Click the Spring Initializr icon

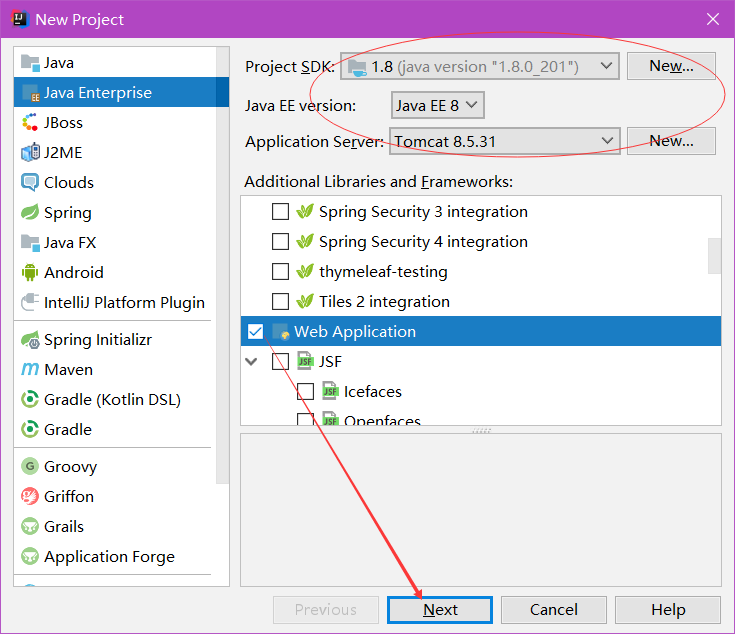tap(30, 340)
